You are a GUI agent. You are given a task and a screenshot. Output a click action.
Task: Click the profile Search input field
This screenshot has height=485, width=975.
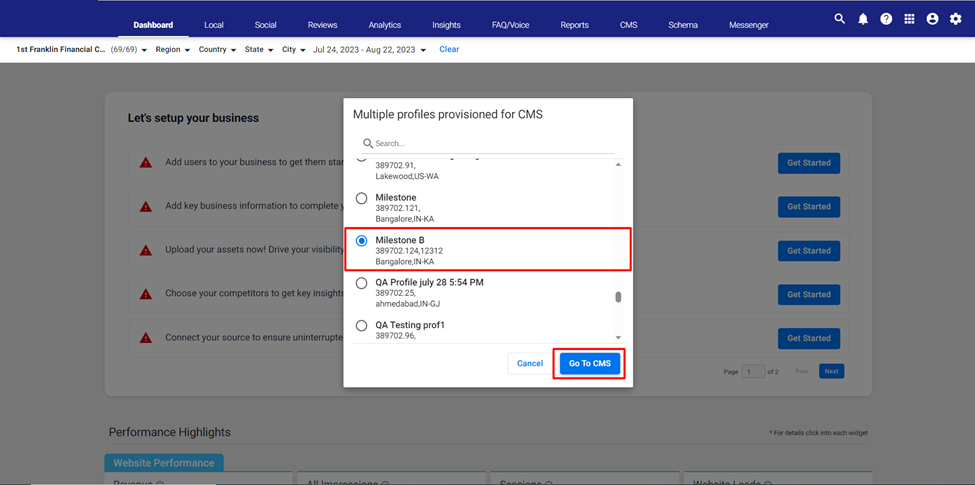point(488,144)
